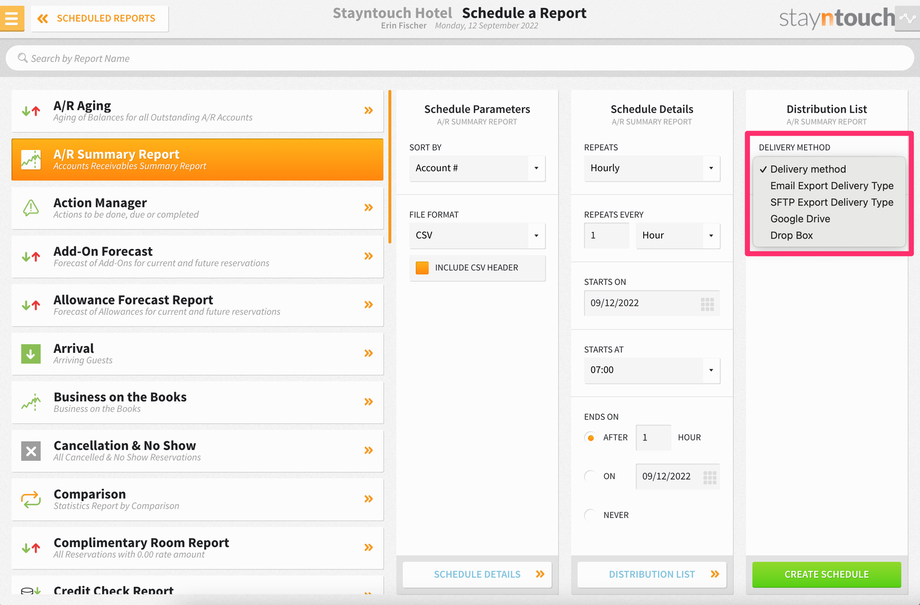Image resolution: width=920 pixels, height=605 pixels.
Task: Click the Add-On Forecast arrows icon
Action: pyautogui.click(x=31, y=256)
